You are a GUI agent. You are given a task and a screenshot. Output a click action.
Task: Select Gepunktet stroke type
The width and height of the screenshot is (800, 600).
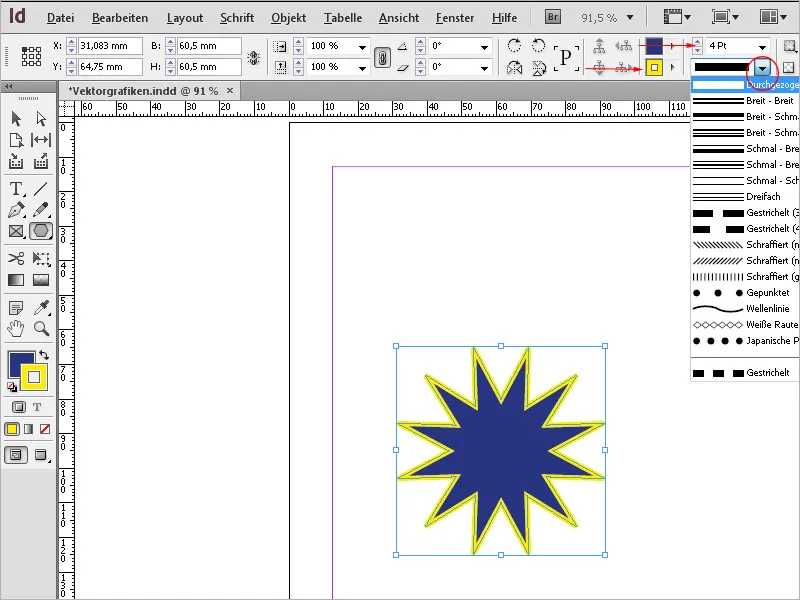(x=745, y=293)
